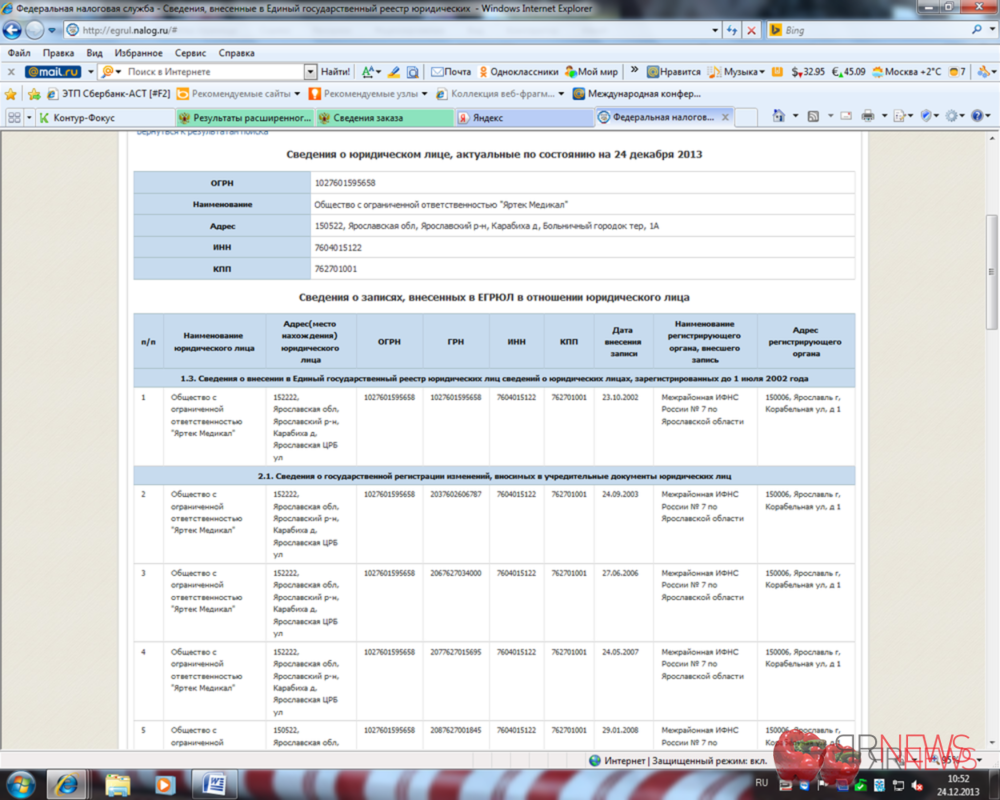Click the Home page icon in command bar
1000x800 pixels.
click(x=779, y=116)
